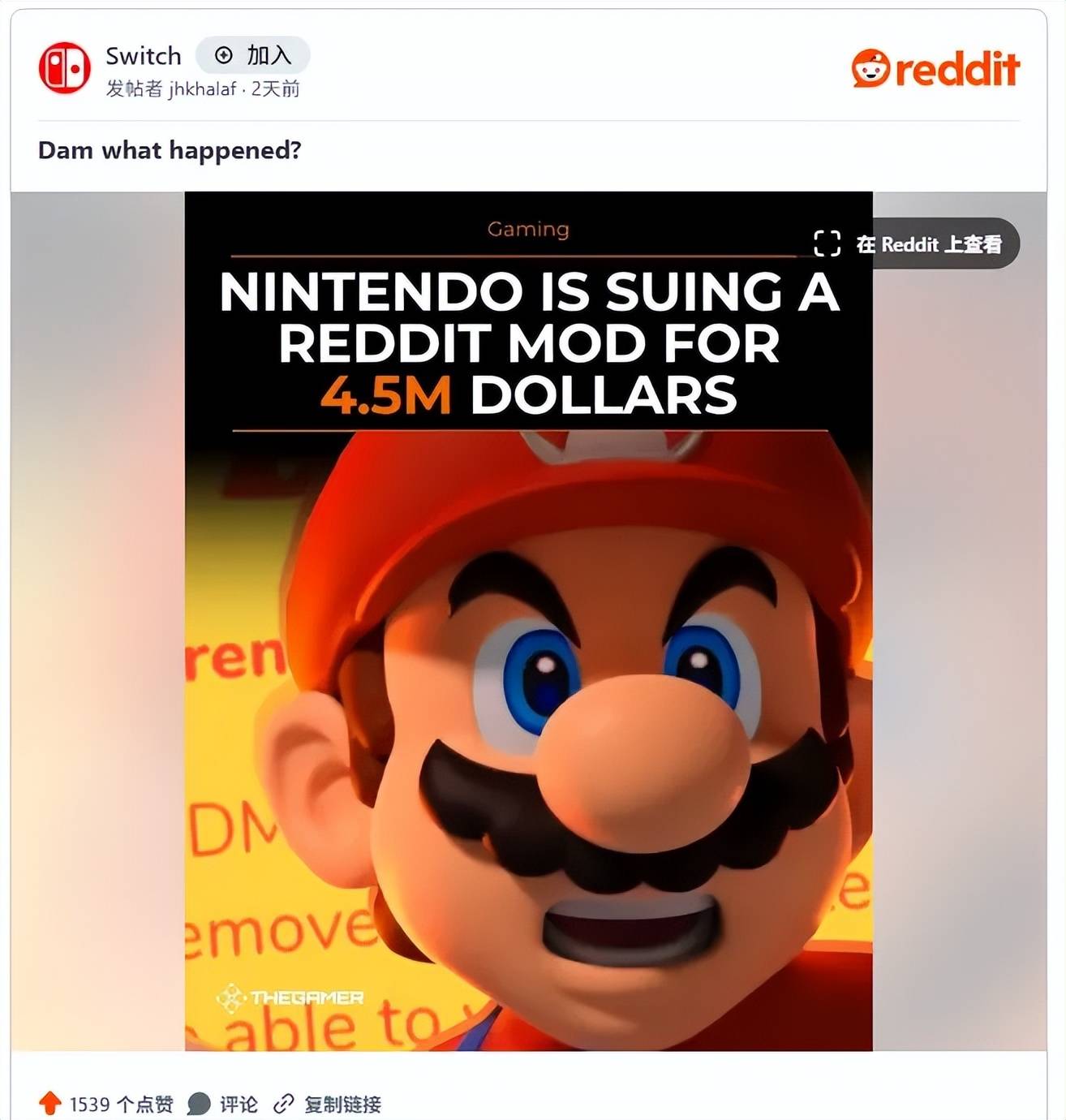Click the Reddit Snoo mascot icon

pyautogui.click(x=870, y=68)
